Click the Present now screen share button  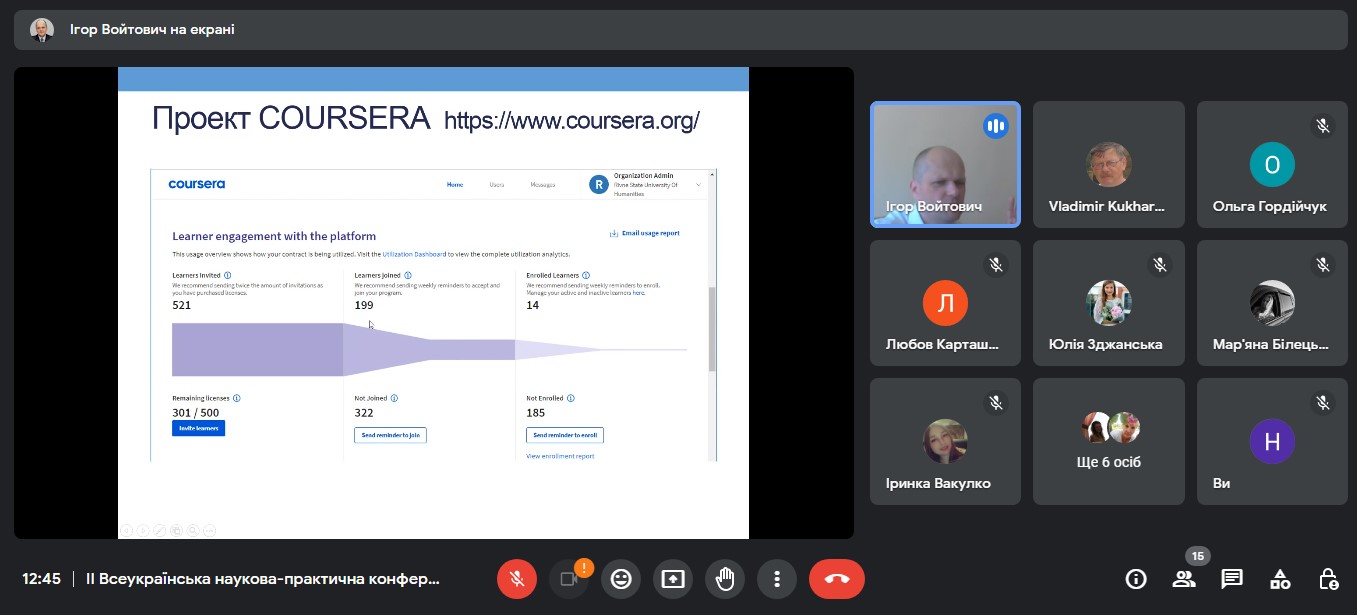673,578
